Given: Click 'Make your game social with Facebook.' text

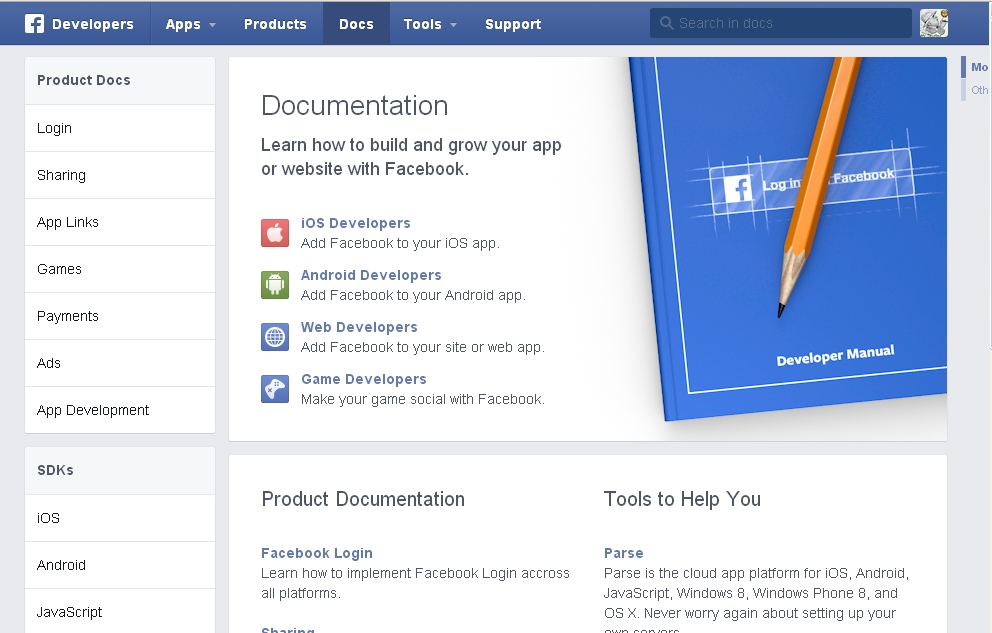Looking at the screenshot, I should [423, 399].
